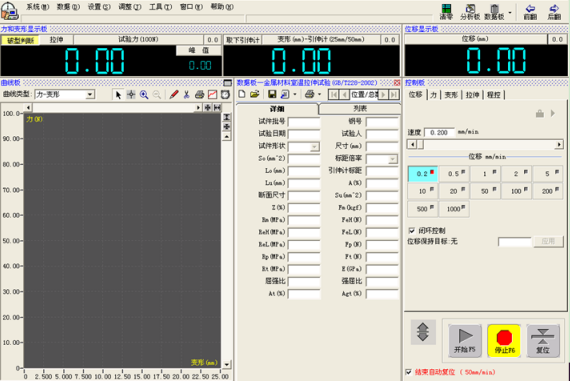The width and height of the screenshot is (570, 381).
Task: Open the 工具 menu
Action: [x=160, y=7]
